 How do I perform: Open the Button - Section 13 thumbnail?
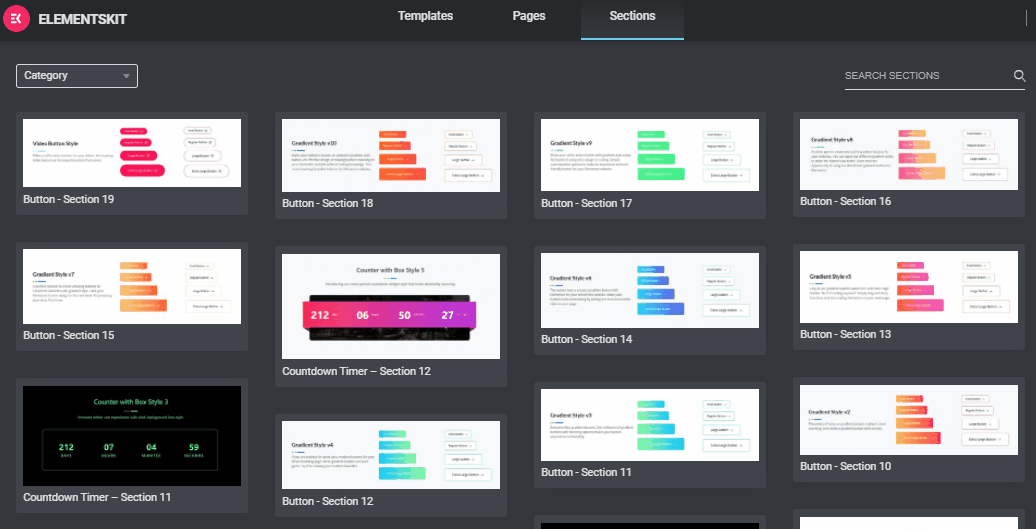(x=909, y=287)
